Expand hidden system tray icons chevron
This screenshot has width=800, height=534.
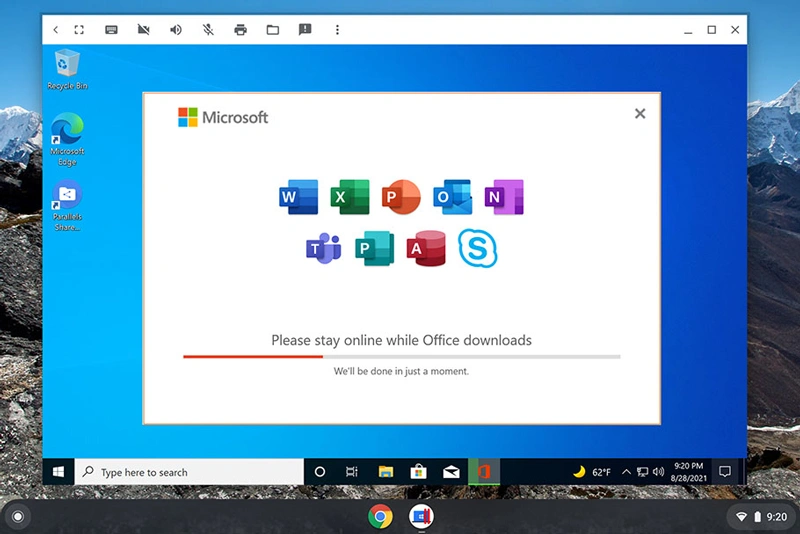tap(626, 472)
